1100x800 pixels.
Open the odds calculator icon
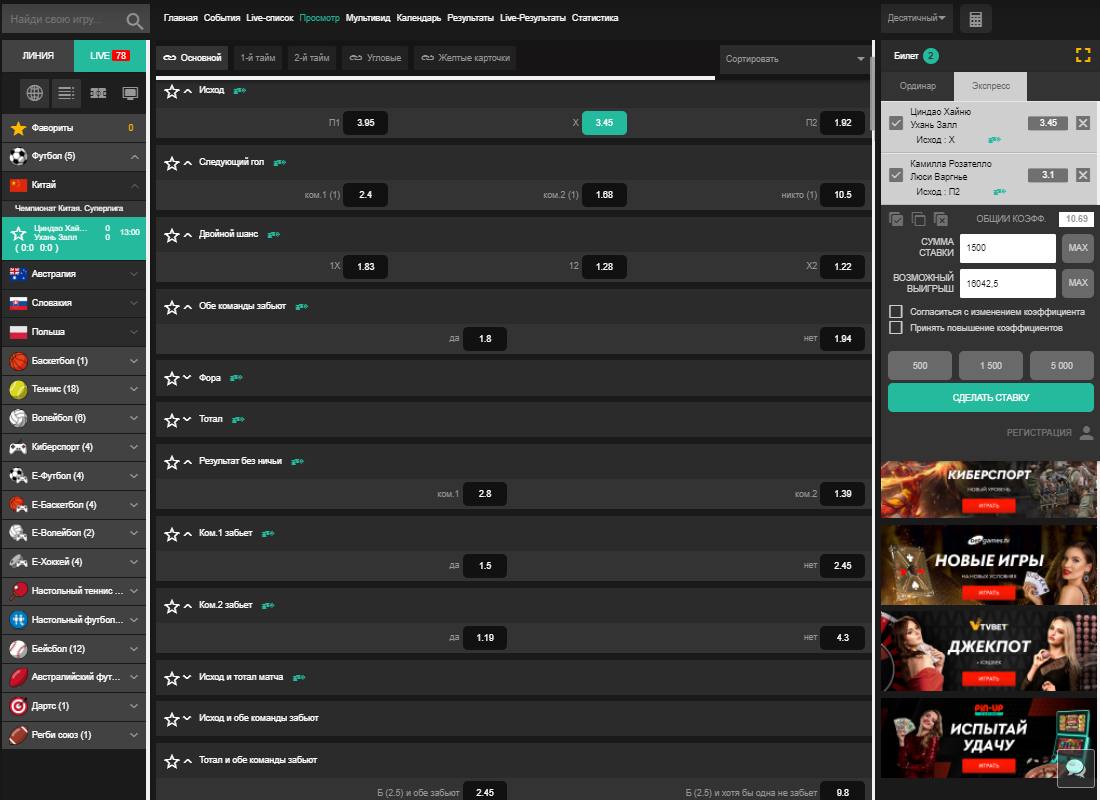975,19
